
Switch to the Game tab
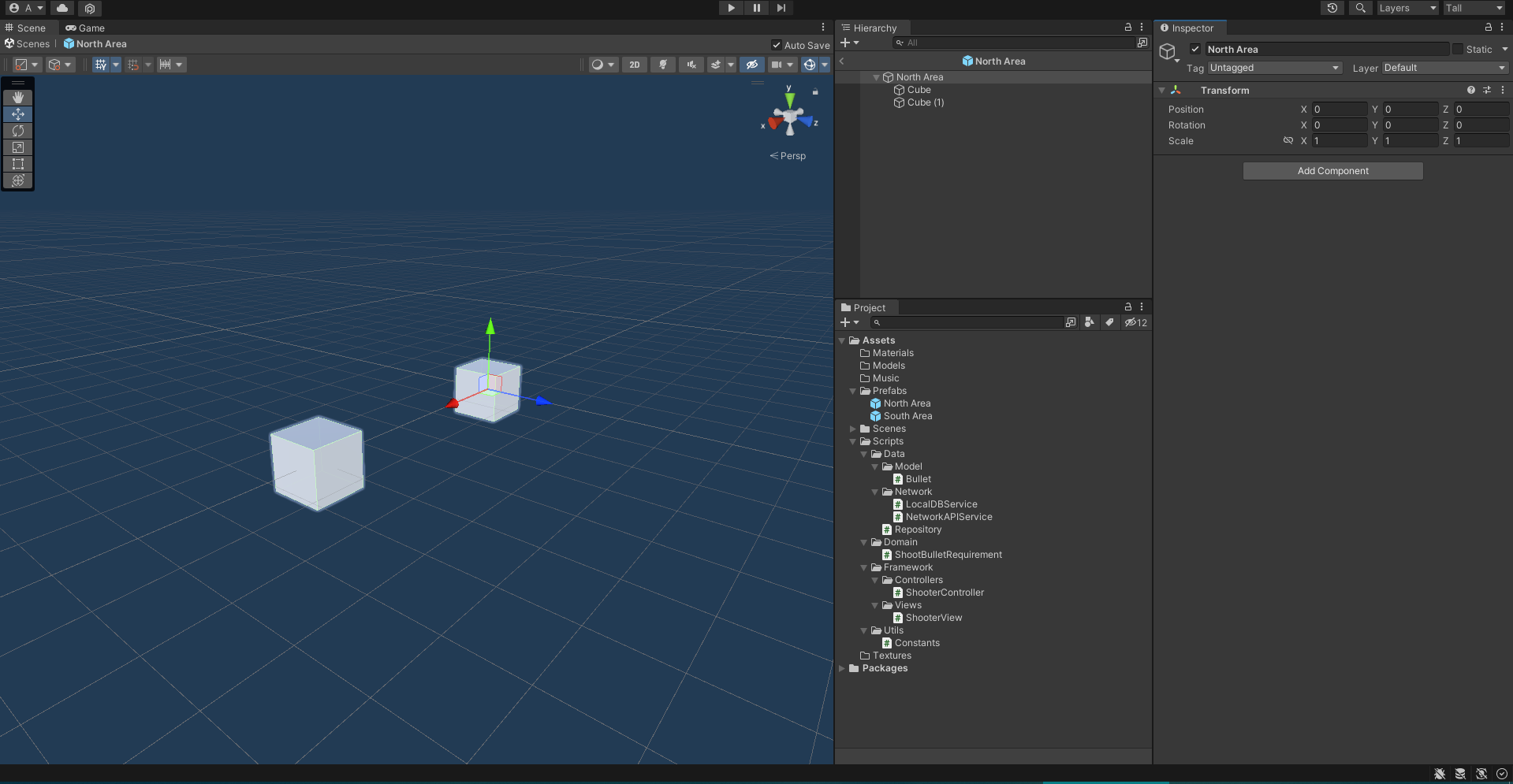coord(85,28)
